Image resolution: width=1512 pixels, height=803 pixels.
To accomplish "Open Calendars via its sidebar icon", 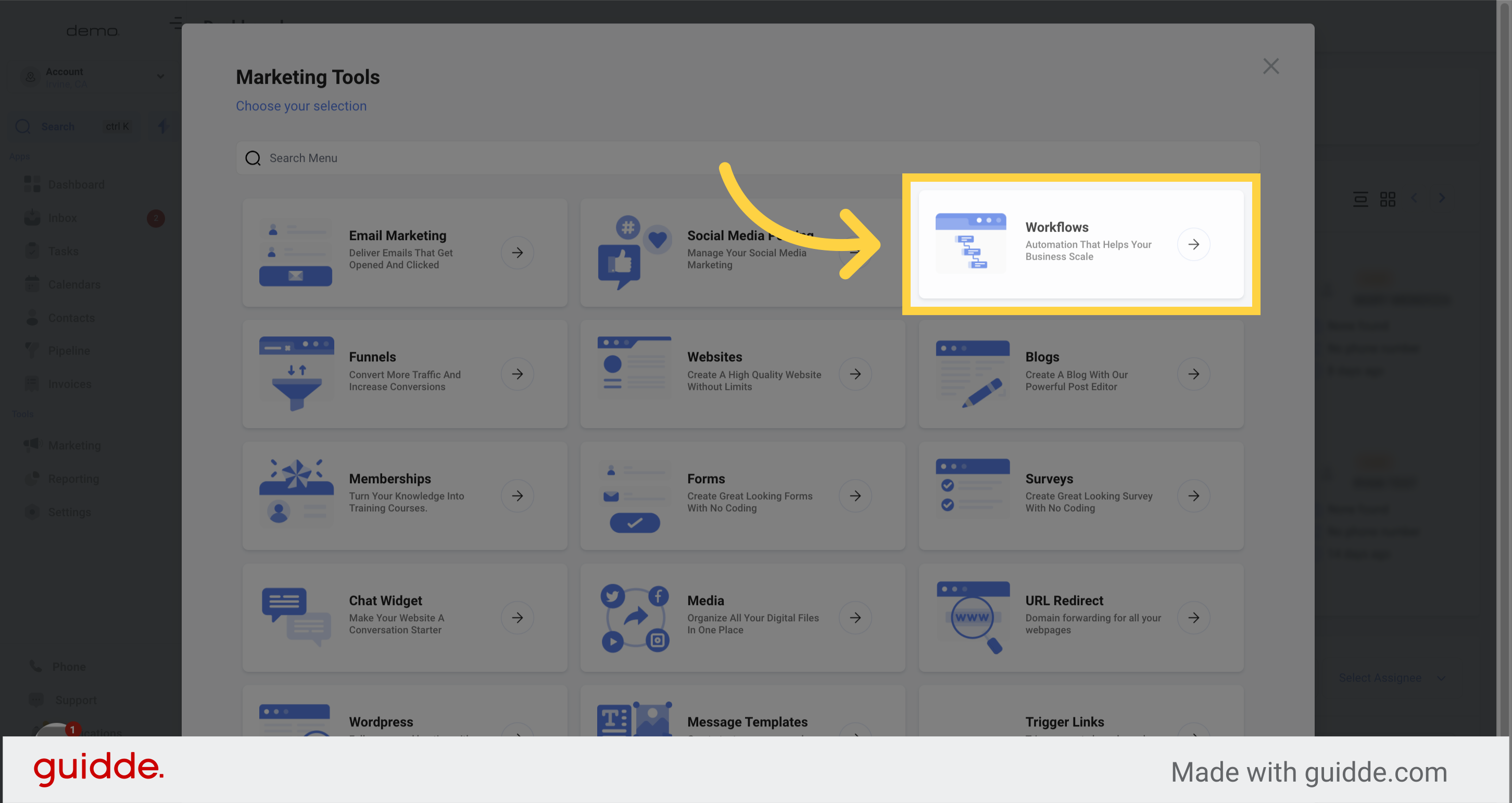I will 32,284.
